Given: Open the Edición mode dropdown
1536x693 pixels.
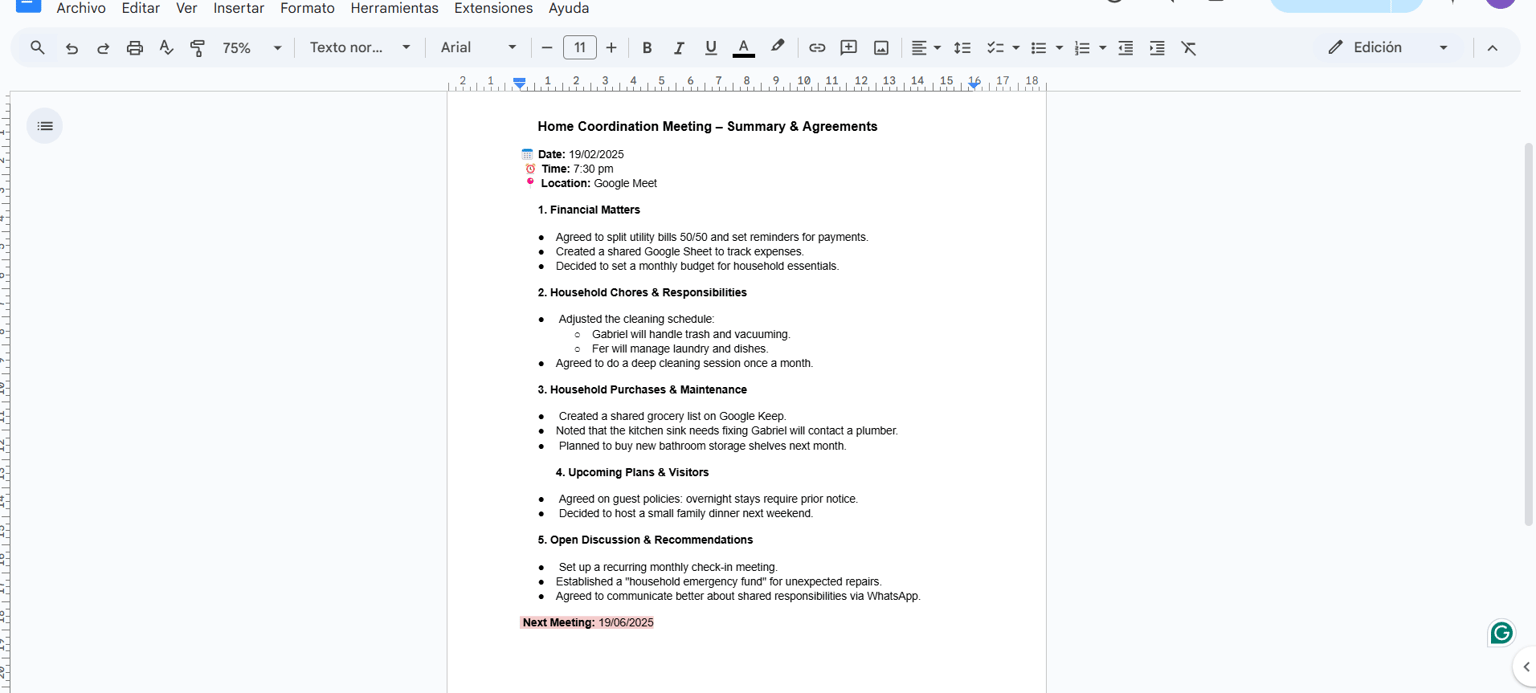Looking at the screenshot, I should pos(1388,48).
